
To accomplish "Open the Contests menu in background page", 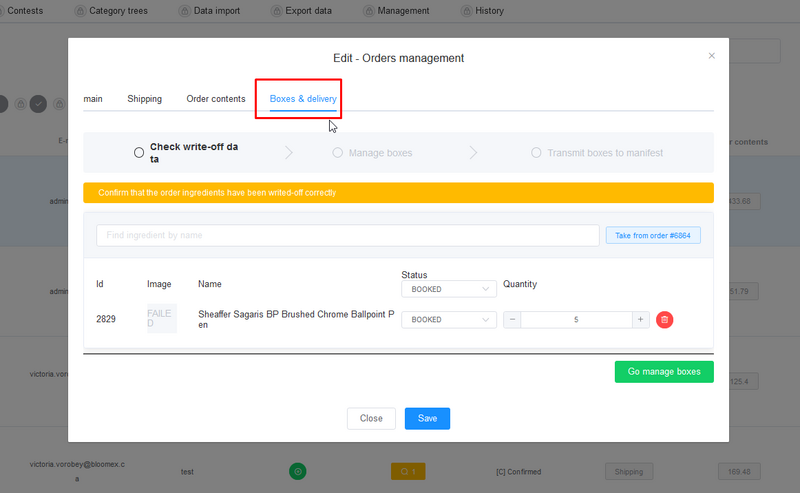I will tap(25, 11).
